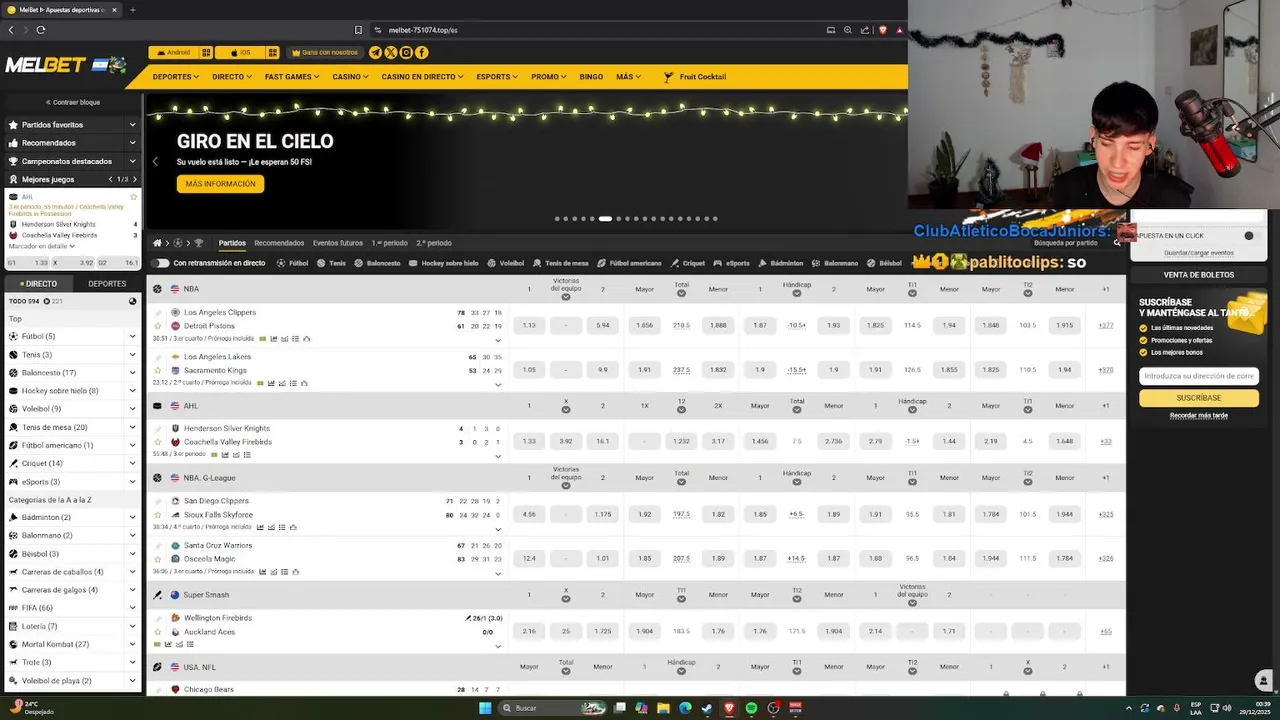Filter by Baloncesto in sport filter bar

[x=377, y=263]
